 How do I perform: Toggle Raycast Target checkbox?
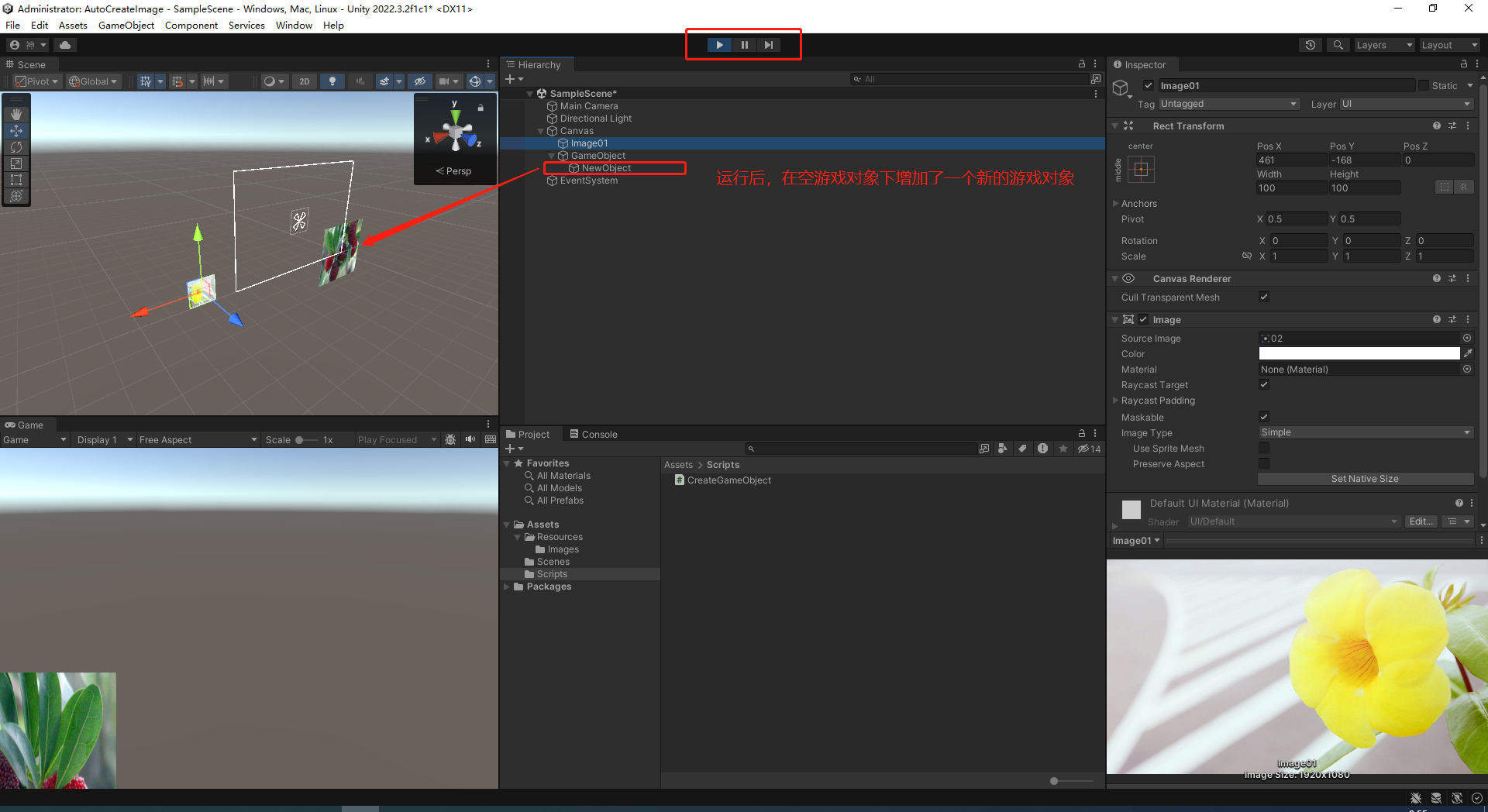pyautogui.click(x=1264, y=384)
